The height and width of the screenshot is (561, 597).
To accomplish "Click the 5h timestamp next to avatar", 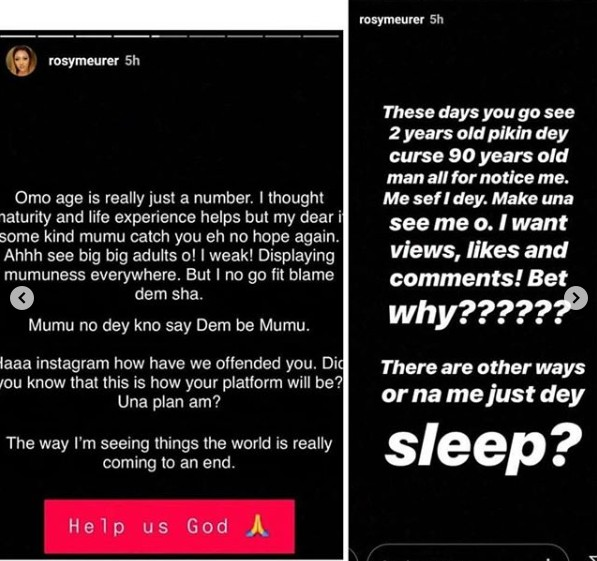I will (132, 61).
